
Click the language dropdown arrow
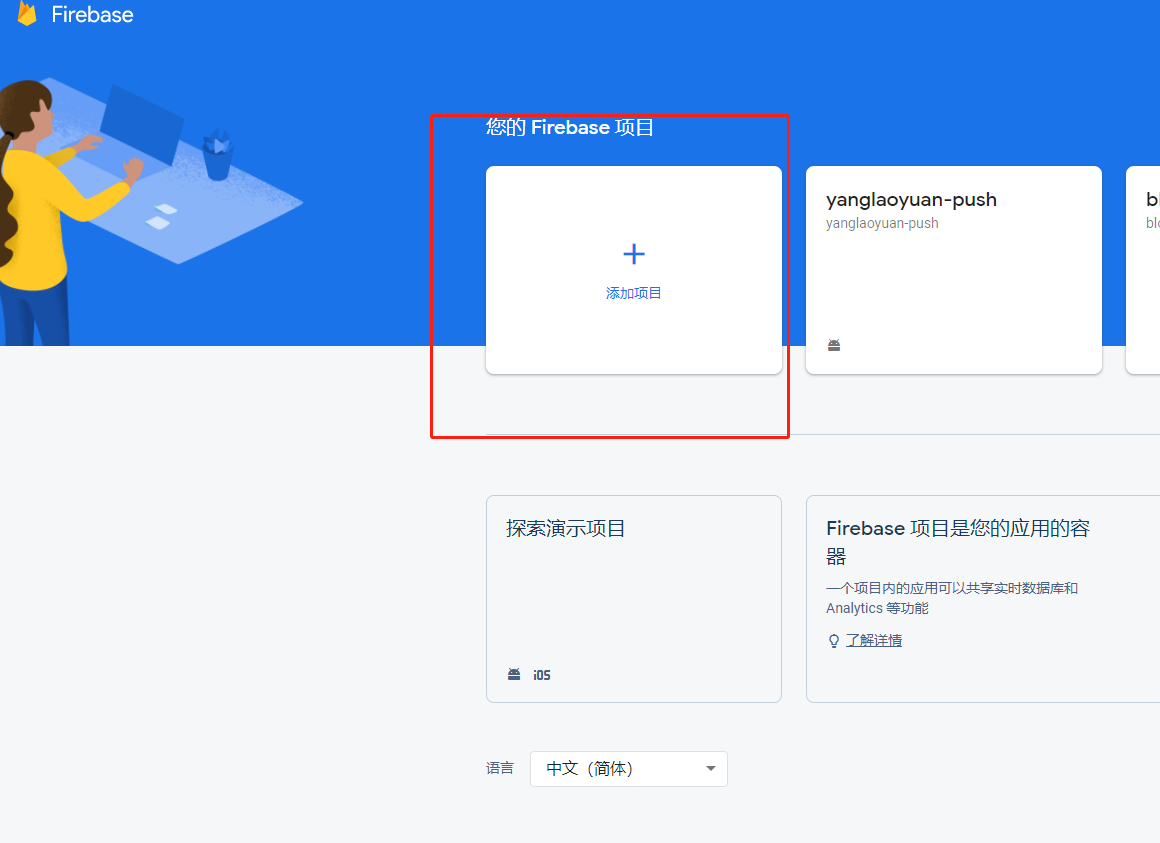click(x=710, y=768)
